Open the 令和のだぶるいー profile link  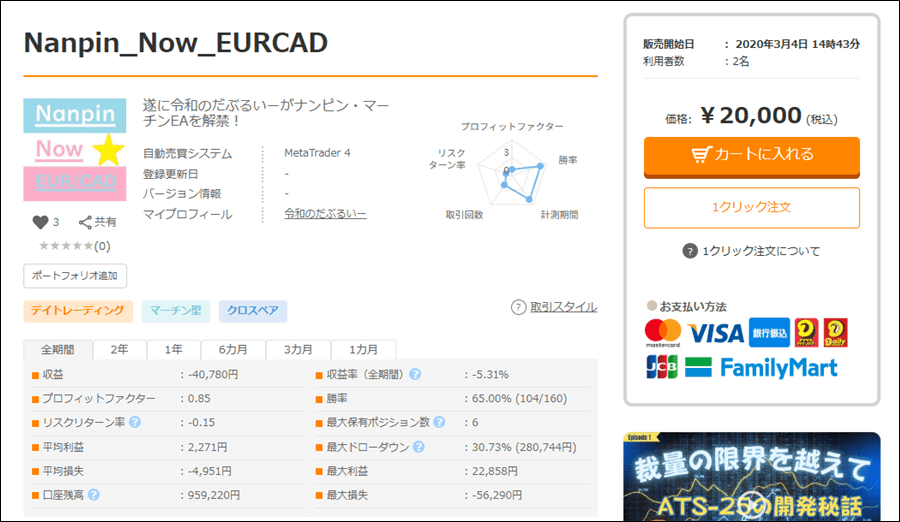point(325,214)
